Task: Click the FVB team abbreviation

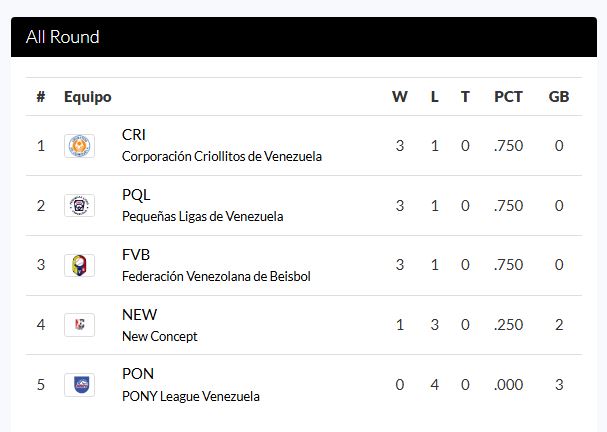Action: point(136,255)
